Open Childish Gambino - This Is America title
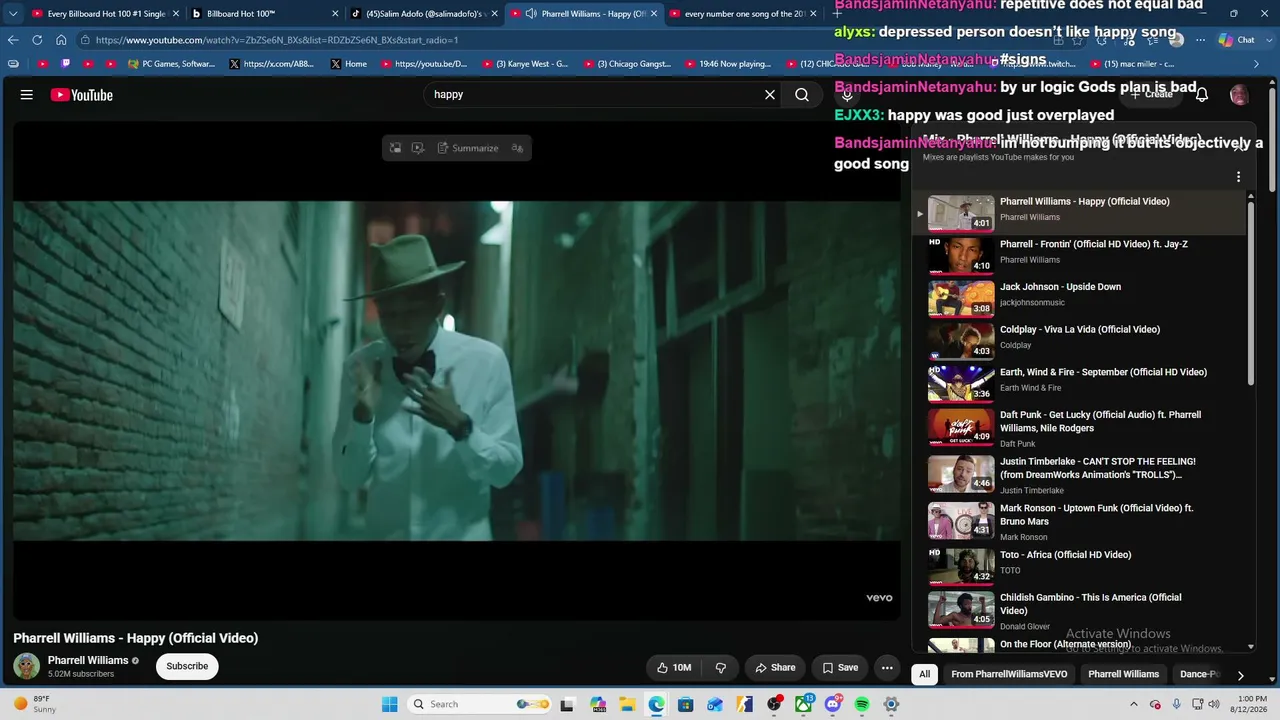 point(1091,604)
